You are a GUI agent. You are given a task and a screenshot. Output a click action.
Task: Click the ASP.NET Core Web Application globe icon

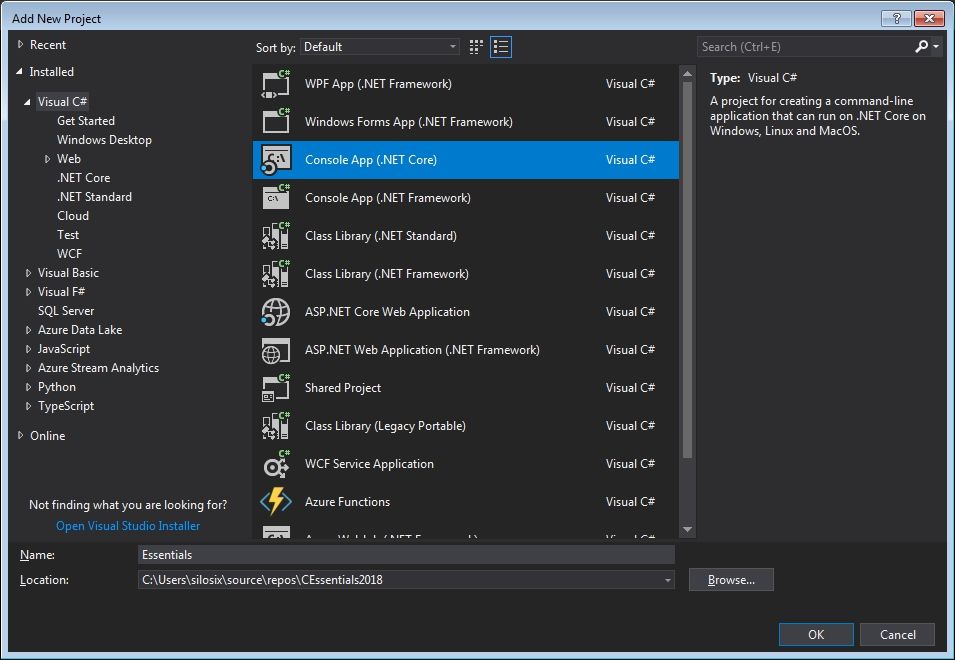tap(275, 312)
